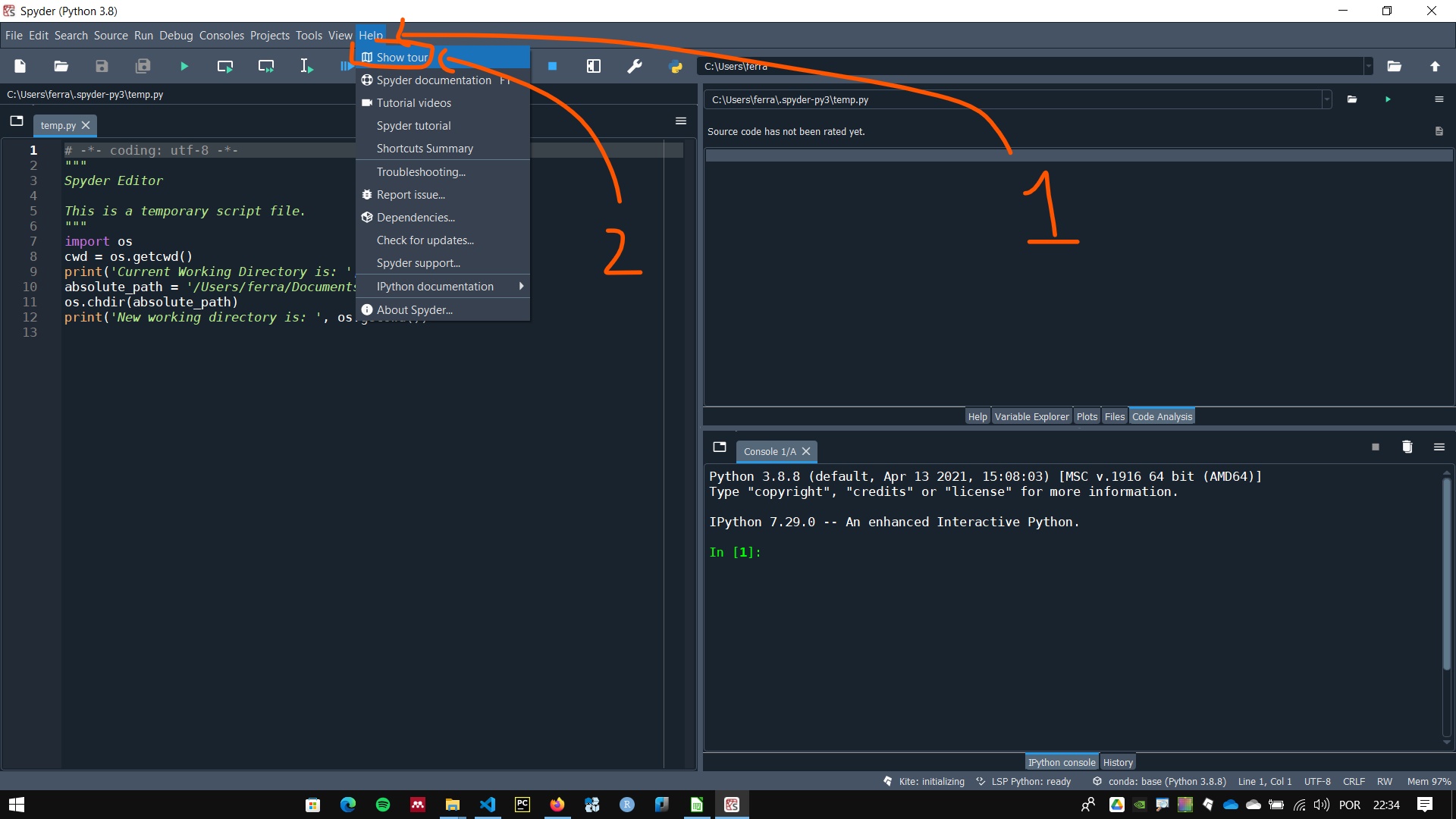Select the temp.py editor tab
Screen dimensions: 1456x819
click(x=58, y=126)
